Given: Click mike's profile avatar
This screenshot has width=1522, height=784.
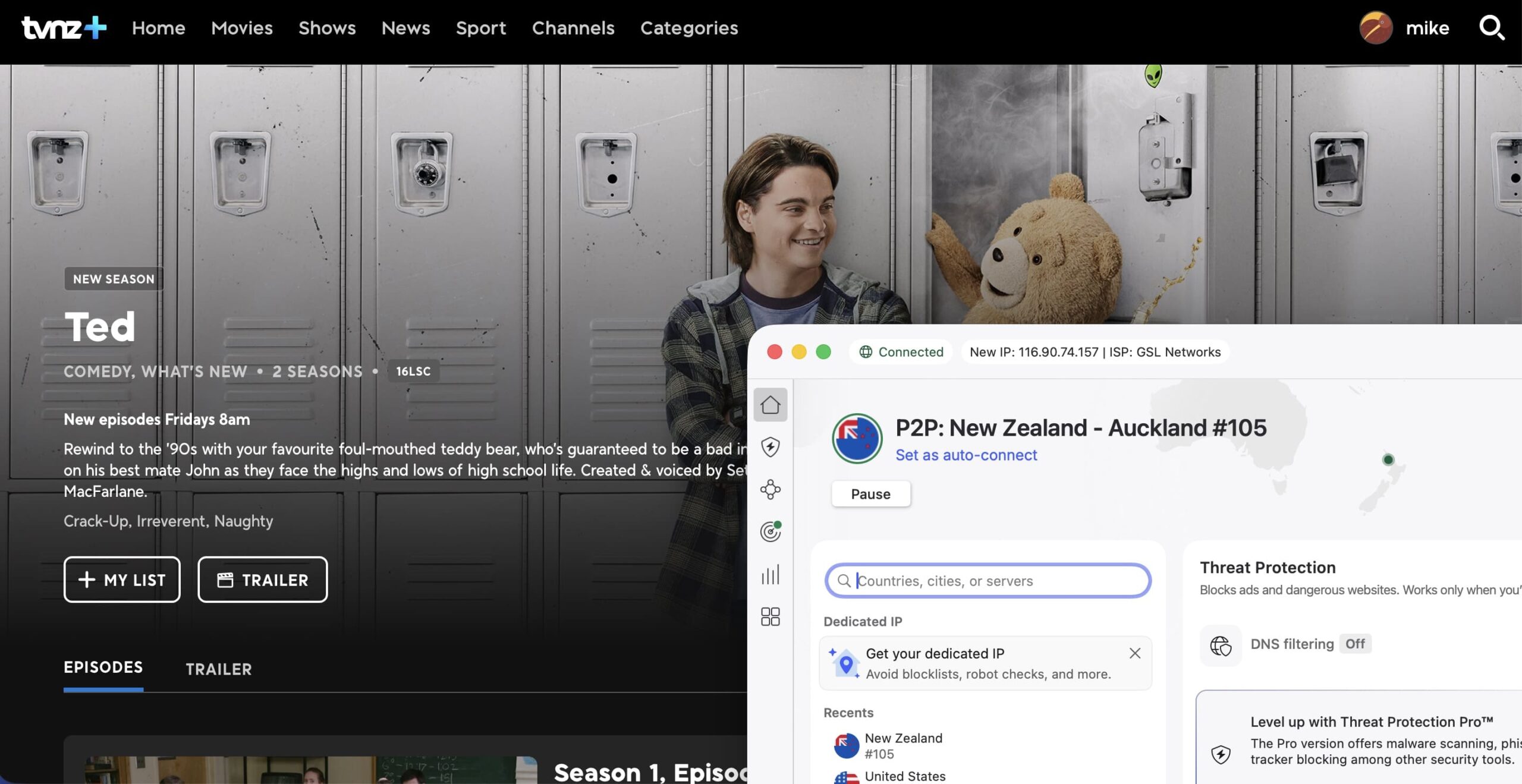Looking at the screenshot, I should pos(1375,27).
